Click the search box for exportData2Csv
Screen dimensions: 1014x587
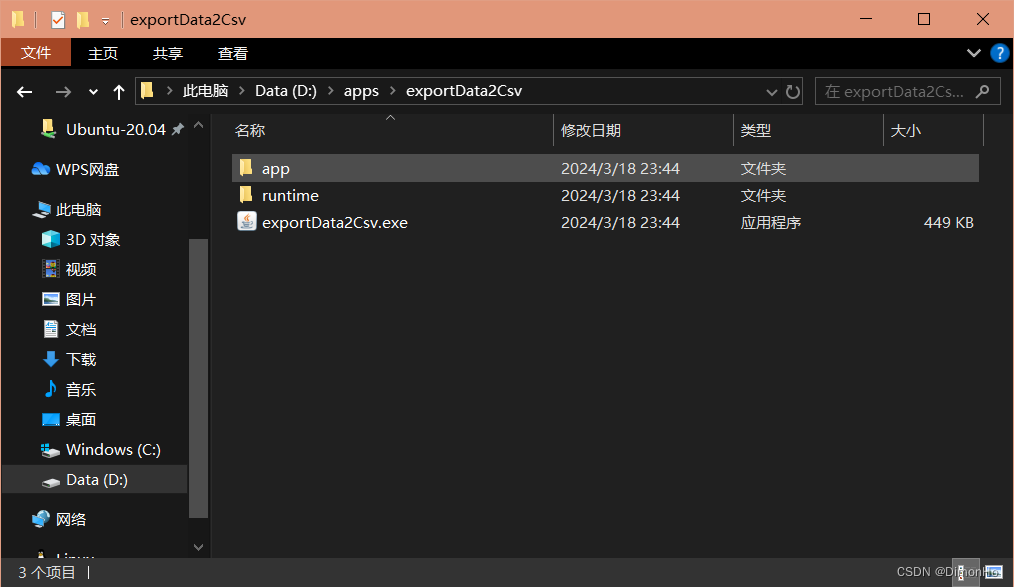tap(907, 91)
